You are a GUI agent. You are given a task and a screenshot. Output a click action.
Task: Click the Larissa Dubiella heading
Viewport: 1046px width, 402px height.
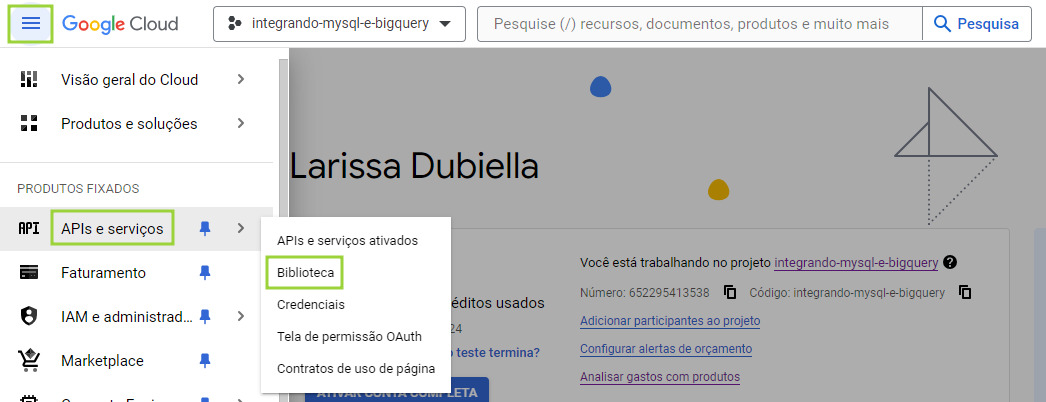coord(414,167)
